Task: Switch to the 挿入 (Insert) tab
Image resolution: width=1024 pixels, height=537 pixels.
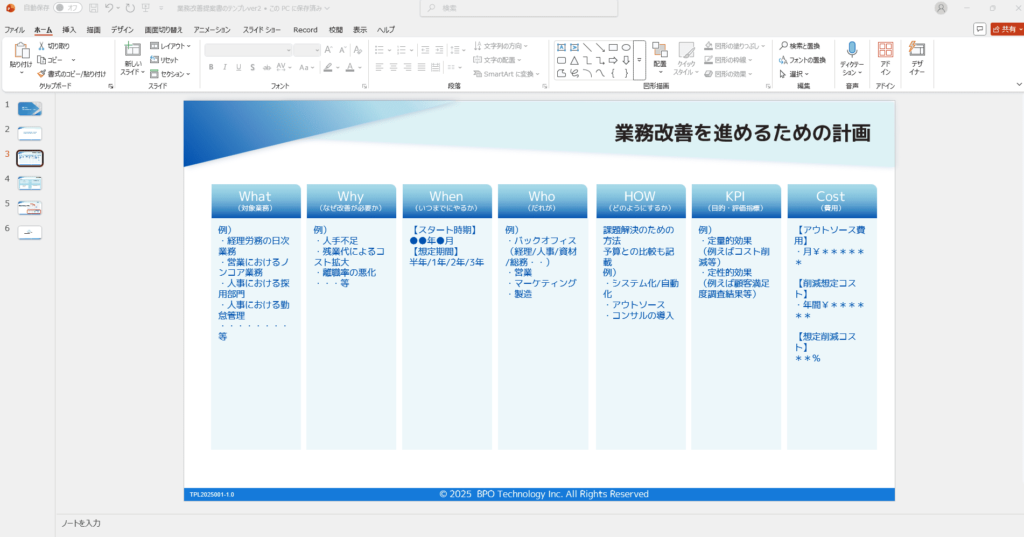Action: coord(69,29)
